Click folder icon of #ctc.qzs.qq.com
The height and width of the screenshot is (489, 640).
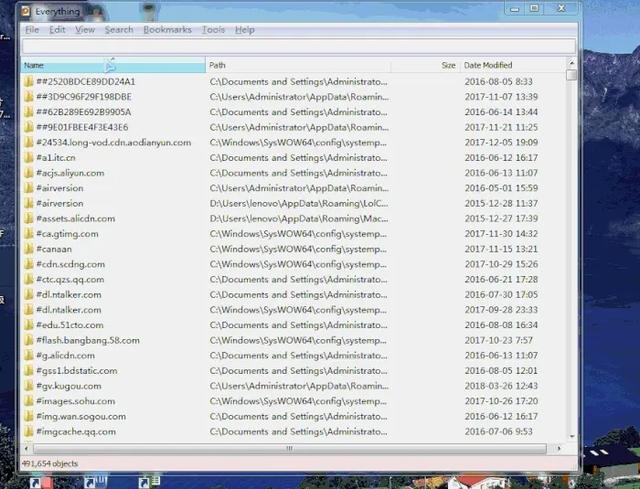(x=28, y=280)
